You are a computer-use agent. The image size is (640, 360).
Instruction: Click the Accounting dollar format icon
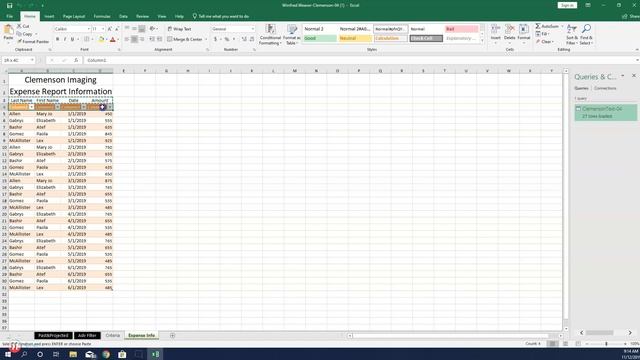215,39
